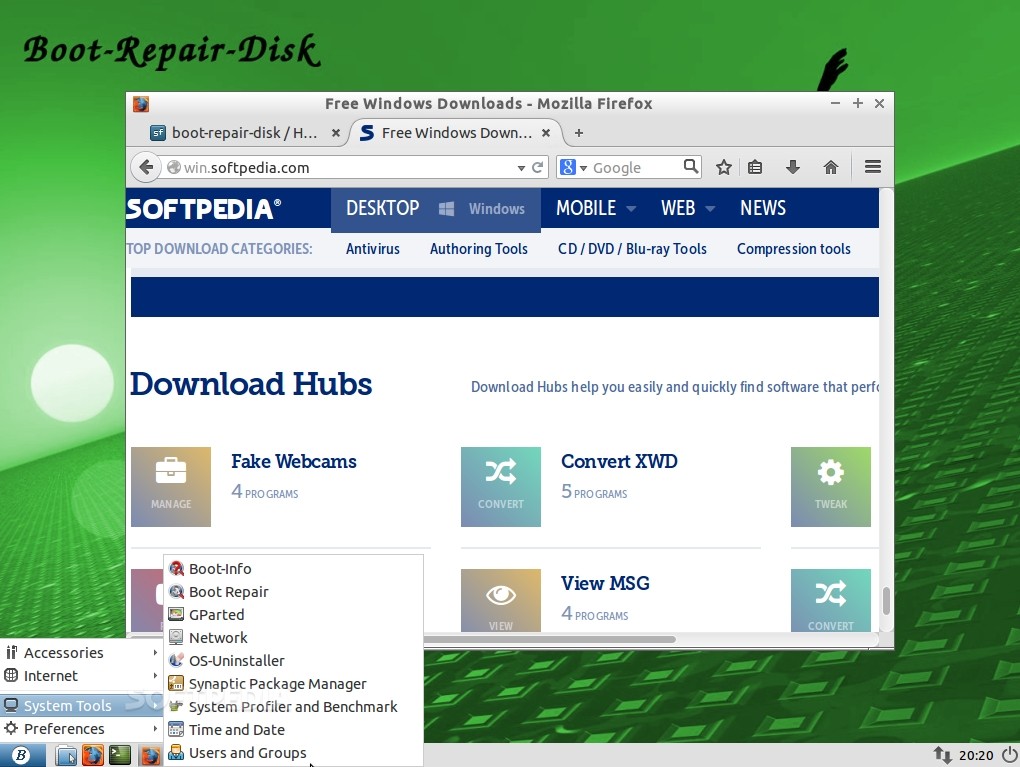The height and width of the screenshot is (767, 1020).
Task: Click the MANAGE briefcase hub tile
Action: click(170, 487)
